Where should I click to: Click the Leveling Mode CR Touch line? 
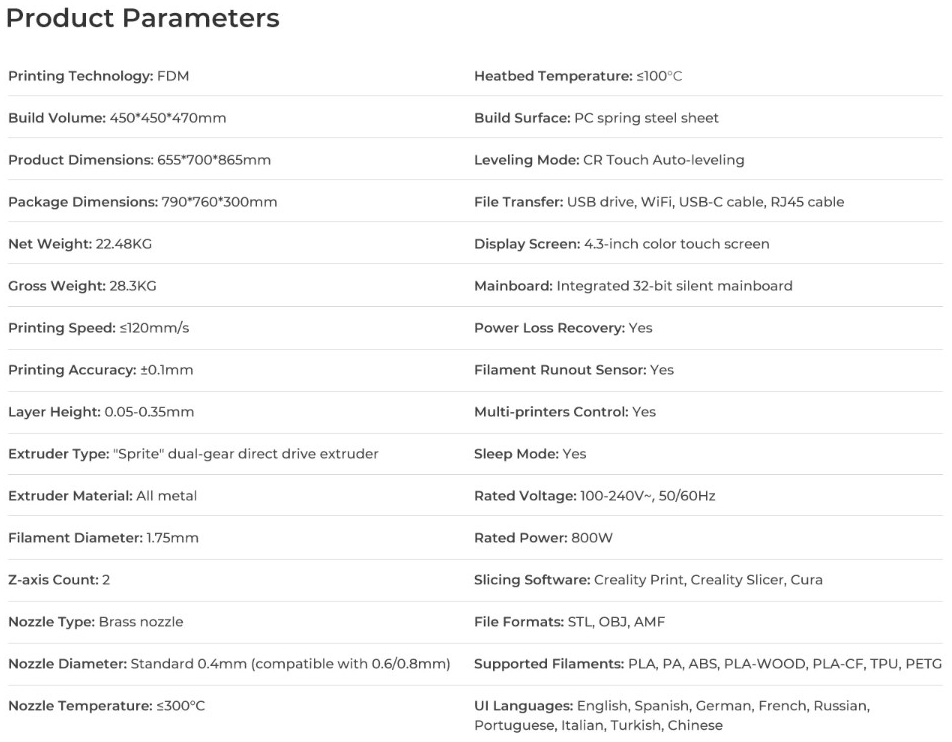[609, 160]
